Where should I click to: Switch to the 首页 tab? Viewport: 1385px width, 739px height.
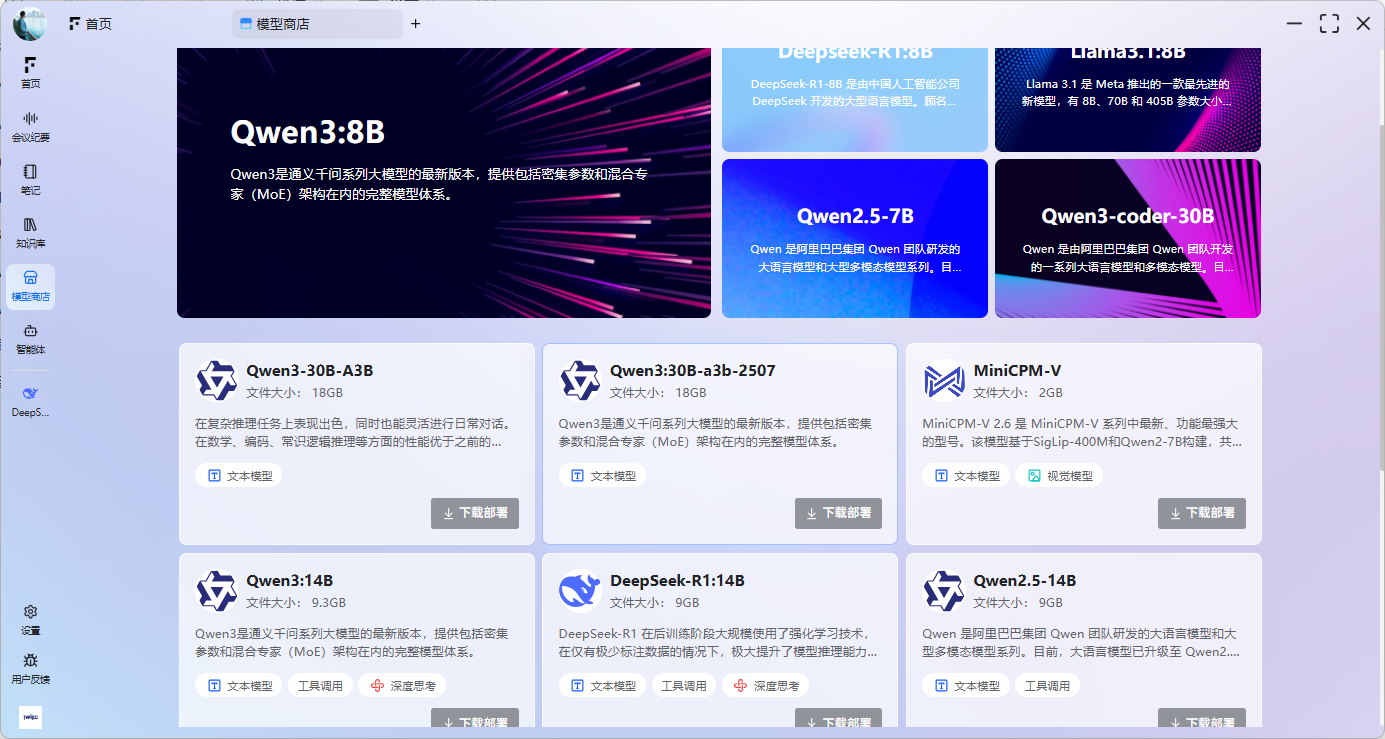90,24
